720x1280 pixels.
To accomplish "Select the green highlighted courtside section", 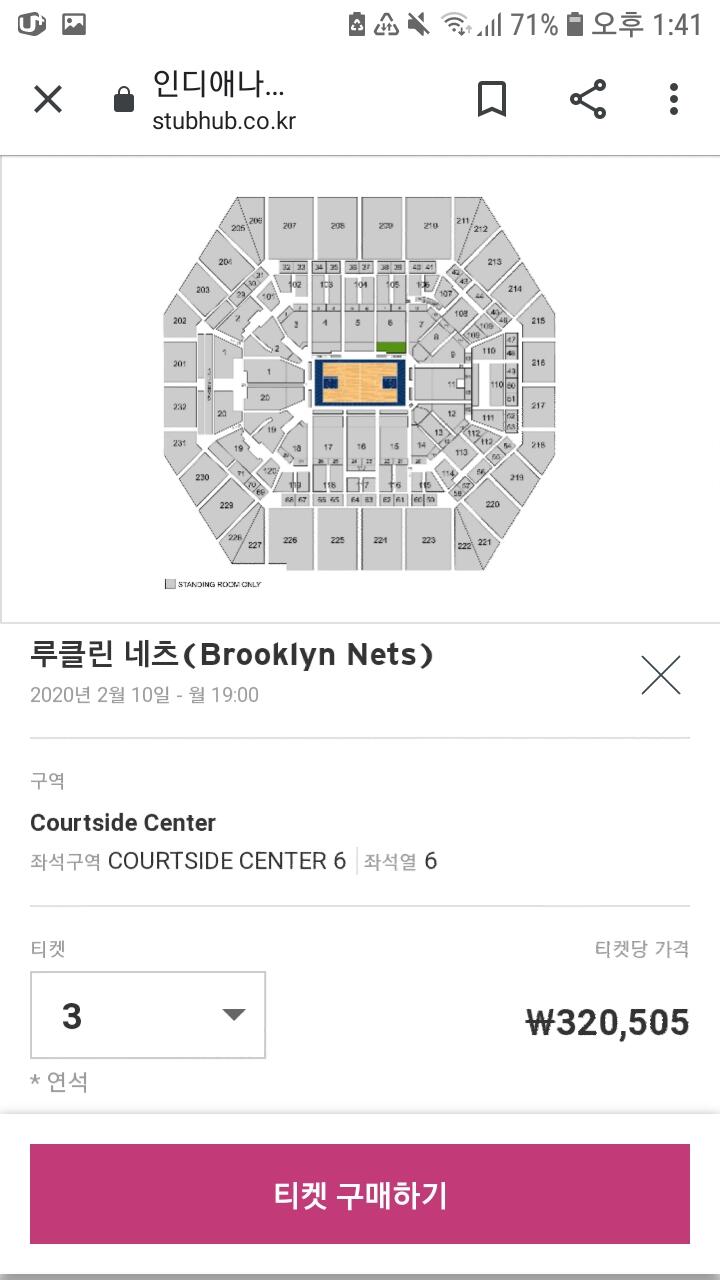I will click(x=391, y=347).
